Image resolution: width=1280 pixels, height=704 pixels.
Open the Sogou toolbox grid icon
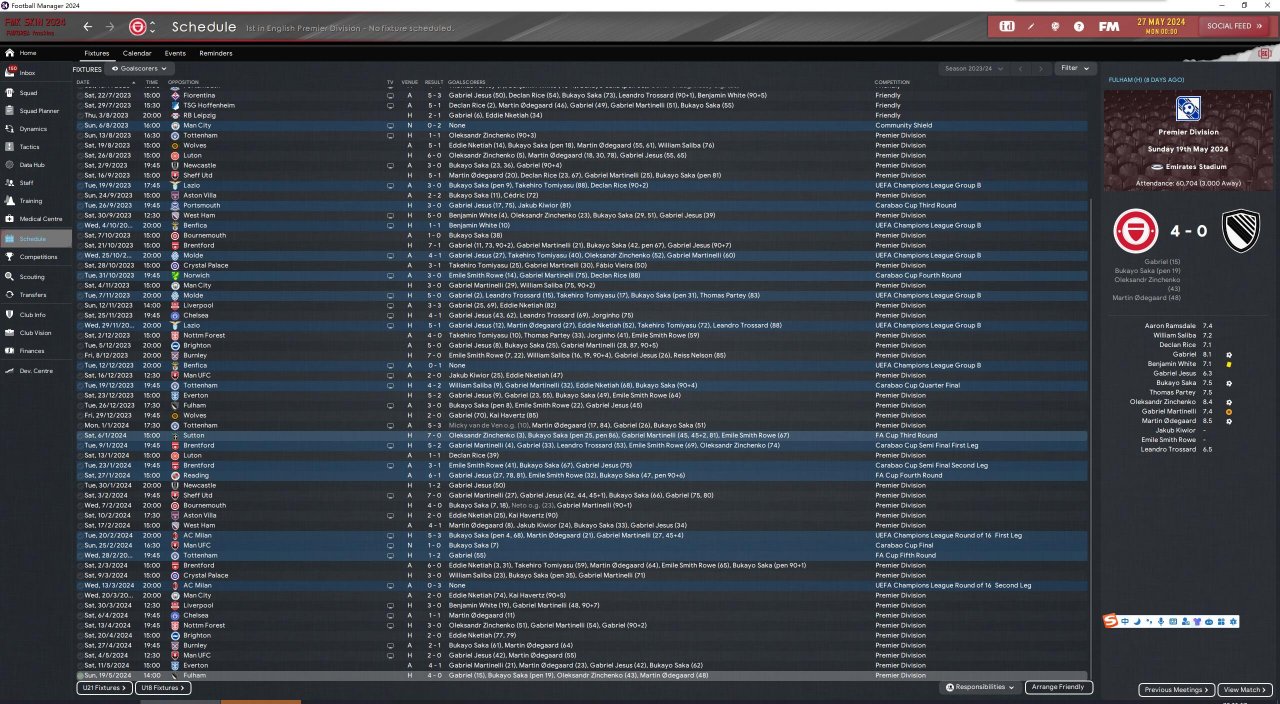click(1221, 622)
